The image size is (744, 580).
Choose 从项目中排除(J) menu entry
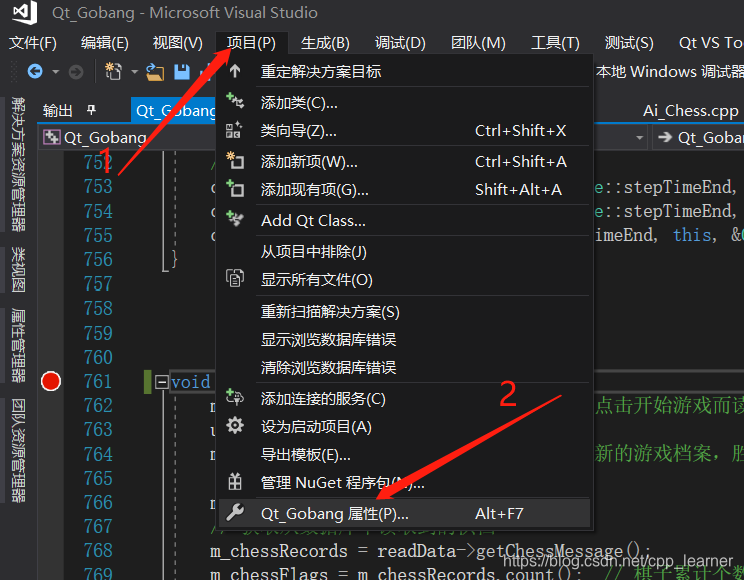(x=403, y=252)
